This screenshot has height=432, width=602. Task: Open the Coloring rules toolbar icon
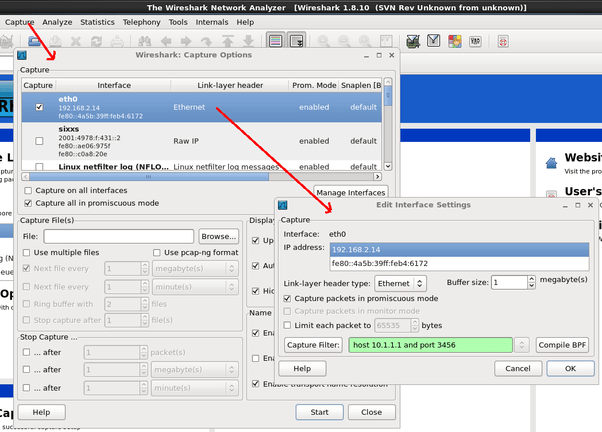pos(455,41)
